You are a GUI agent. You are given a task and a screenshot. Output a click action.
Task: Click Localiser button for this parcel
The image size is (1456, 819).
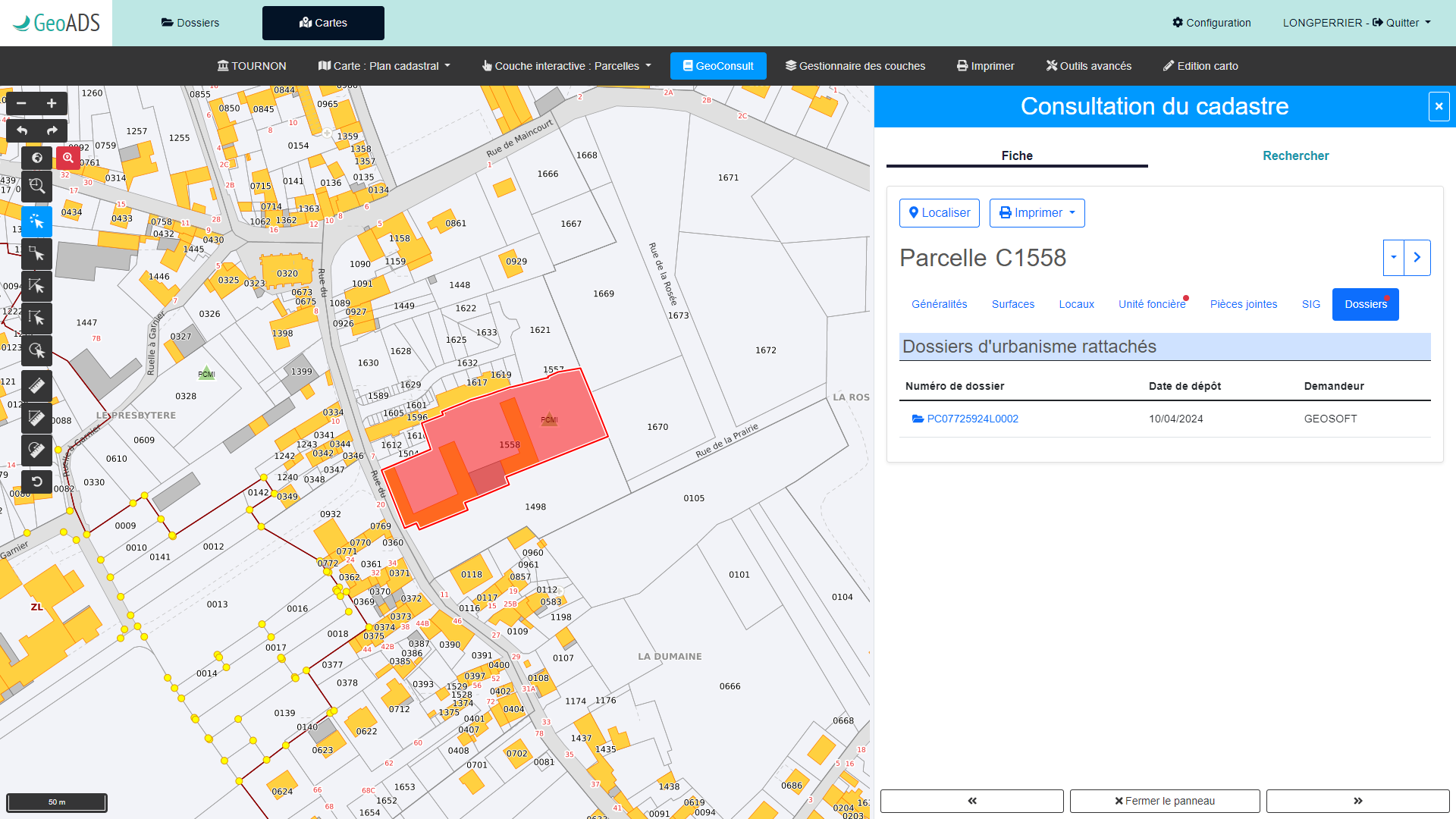point(939,213)
